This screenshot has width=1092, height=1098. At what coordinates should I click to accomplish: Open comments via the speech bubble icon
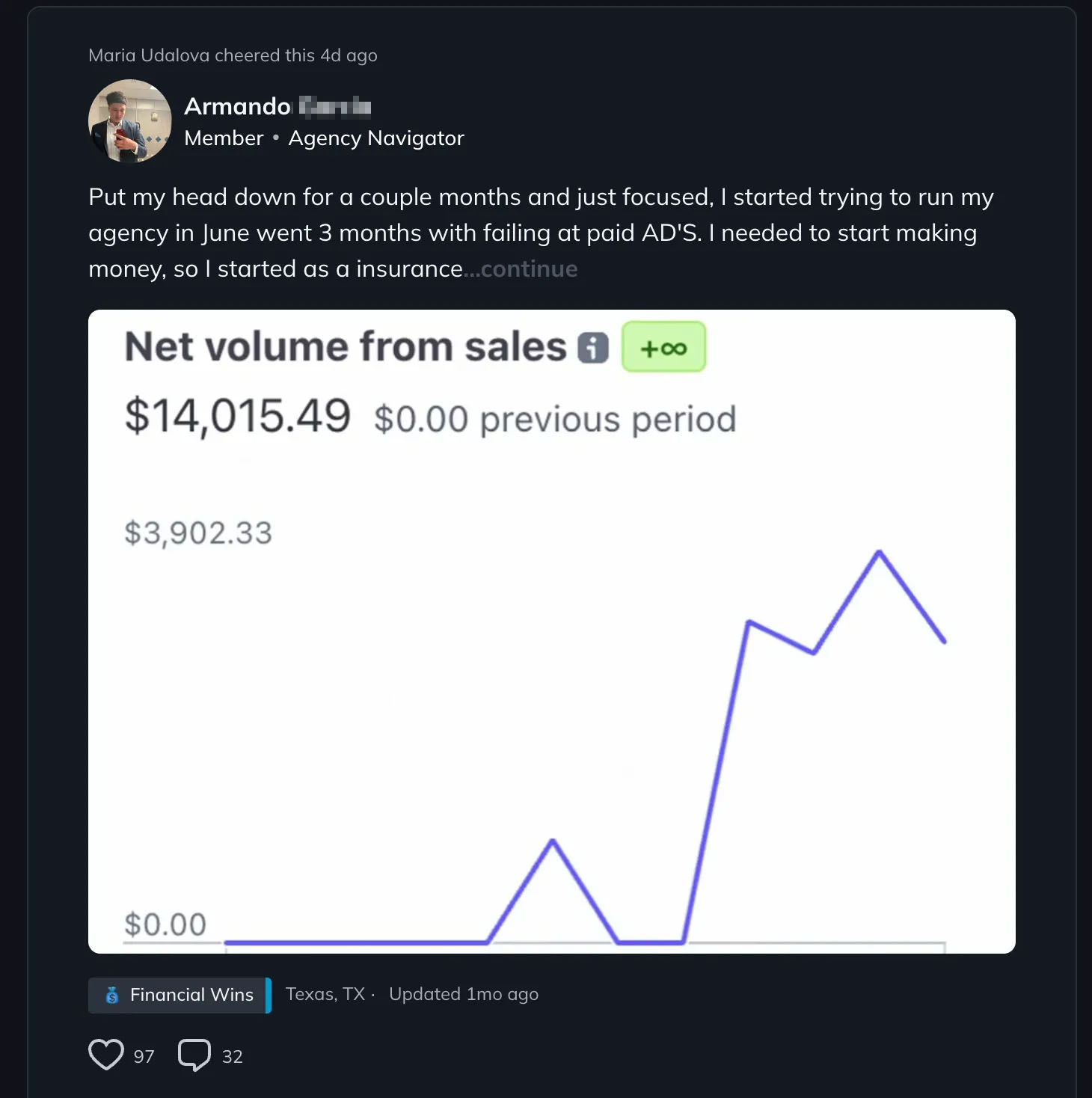194,1055
